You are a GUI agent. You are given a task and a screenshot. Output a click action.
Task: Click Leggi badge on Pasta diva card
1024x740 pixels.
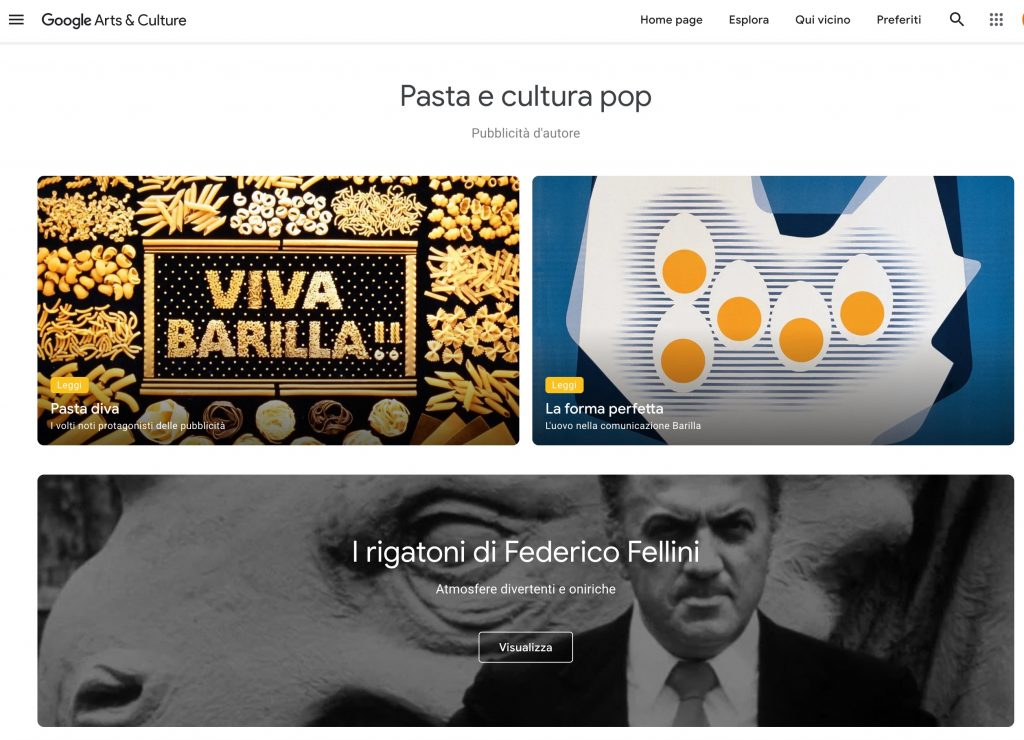click(69, 385)
